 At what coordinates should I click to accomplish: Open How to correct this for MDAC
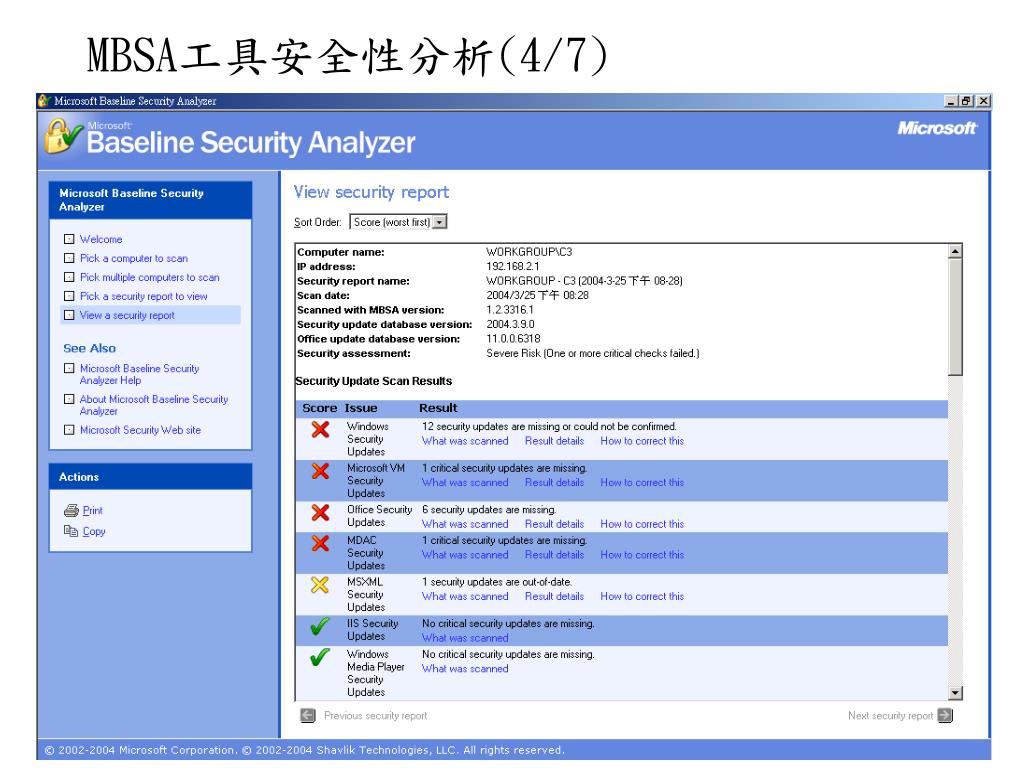pos(642,554)
